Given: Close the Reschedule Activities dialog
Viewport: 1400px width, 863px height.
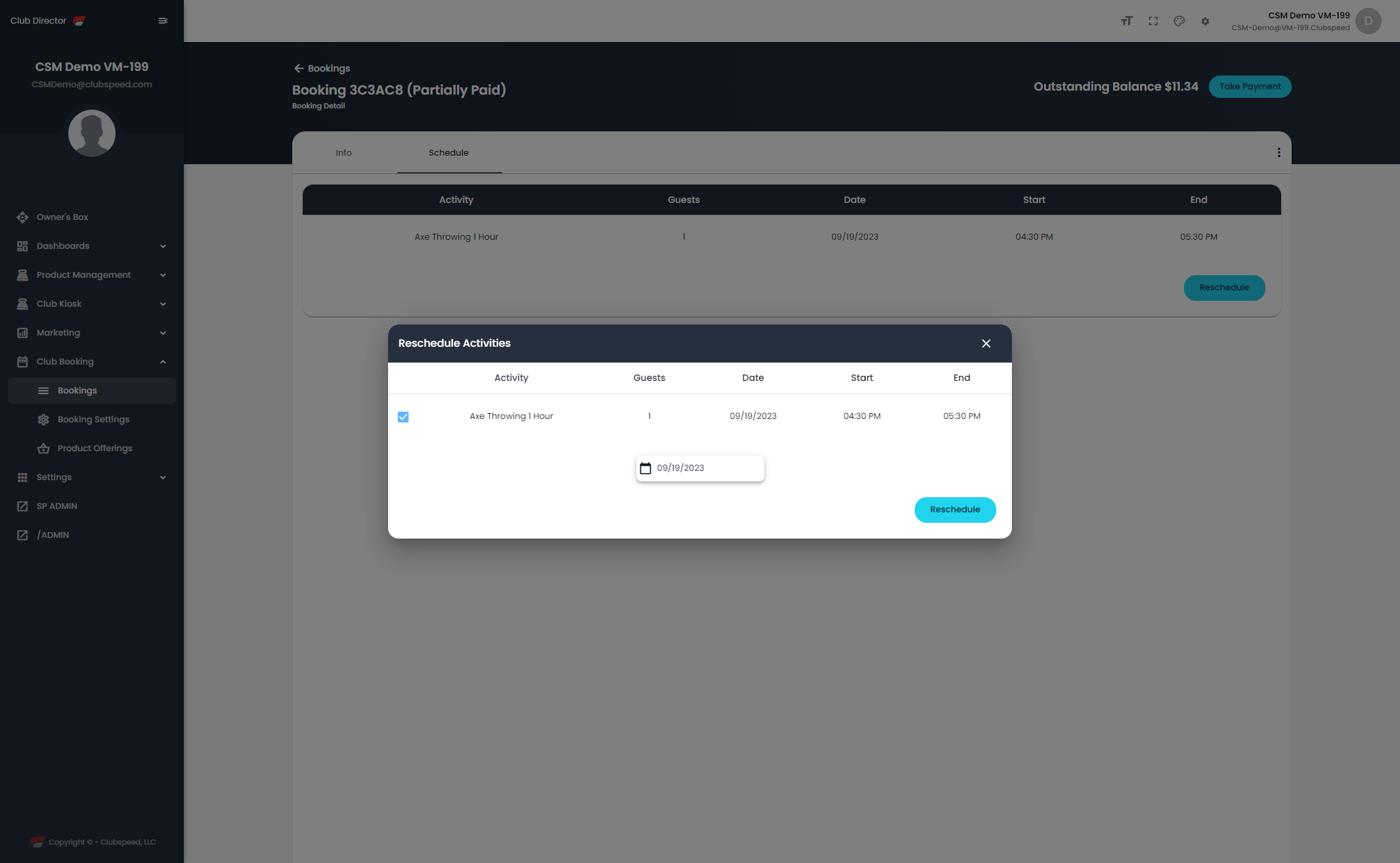Looking at the screenshot, I should 986,343.
